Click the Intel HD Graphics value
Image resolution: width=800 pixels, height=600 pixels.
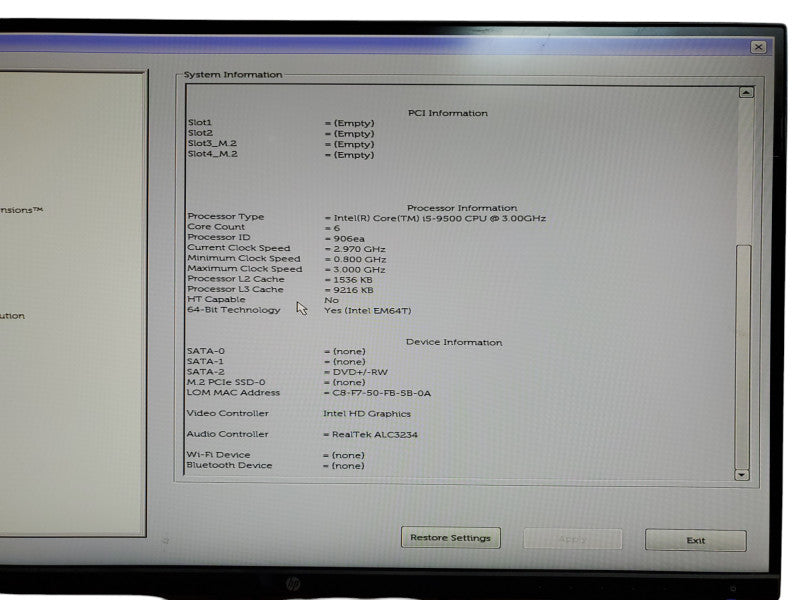(367, 414)
